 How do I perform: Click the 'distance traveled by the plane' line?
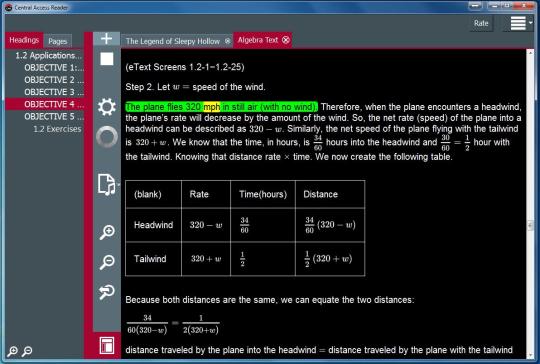[319, 350]
